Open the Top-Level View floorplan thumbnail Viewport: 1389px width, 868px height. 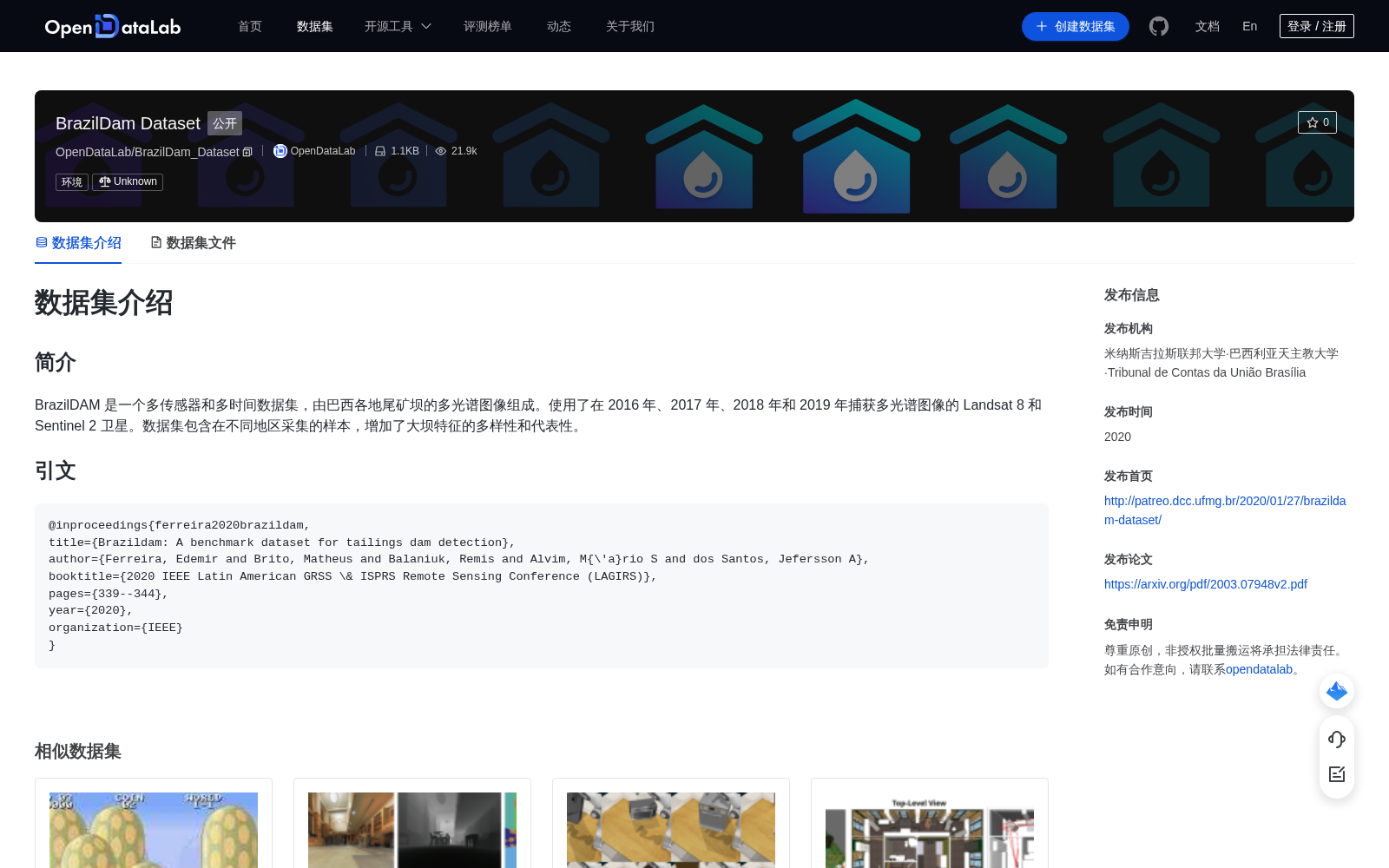(x=930, y=830)
